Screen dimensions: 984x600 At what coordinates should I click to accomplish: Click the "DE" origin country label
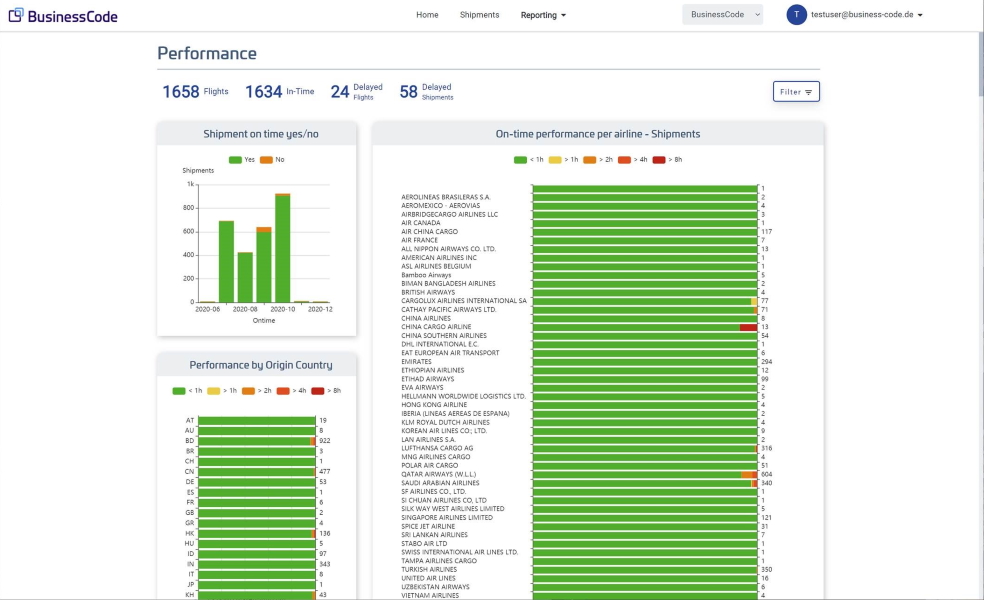[190, 482]
